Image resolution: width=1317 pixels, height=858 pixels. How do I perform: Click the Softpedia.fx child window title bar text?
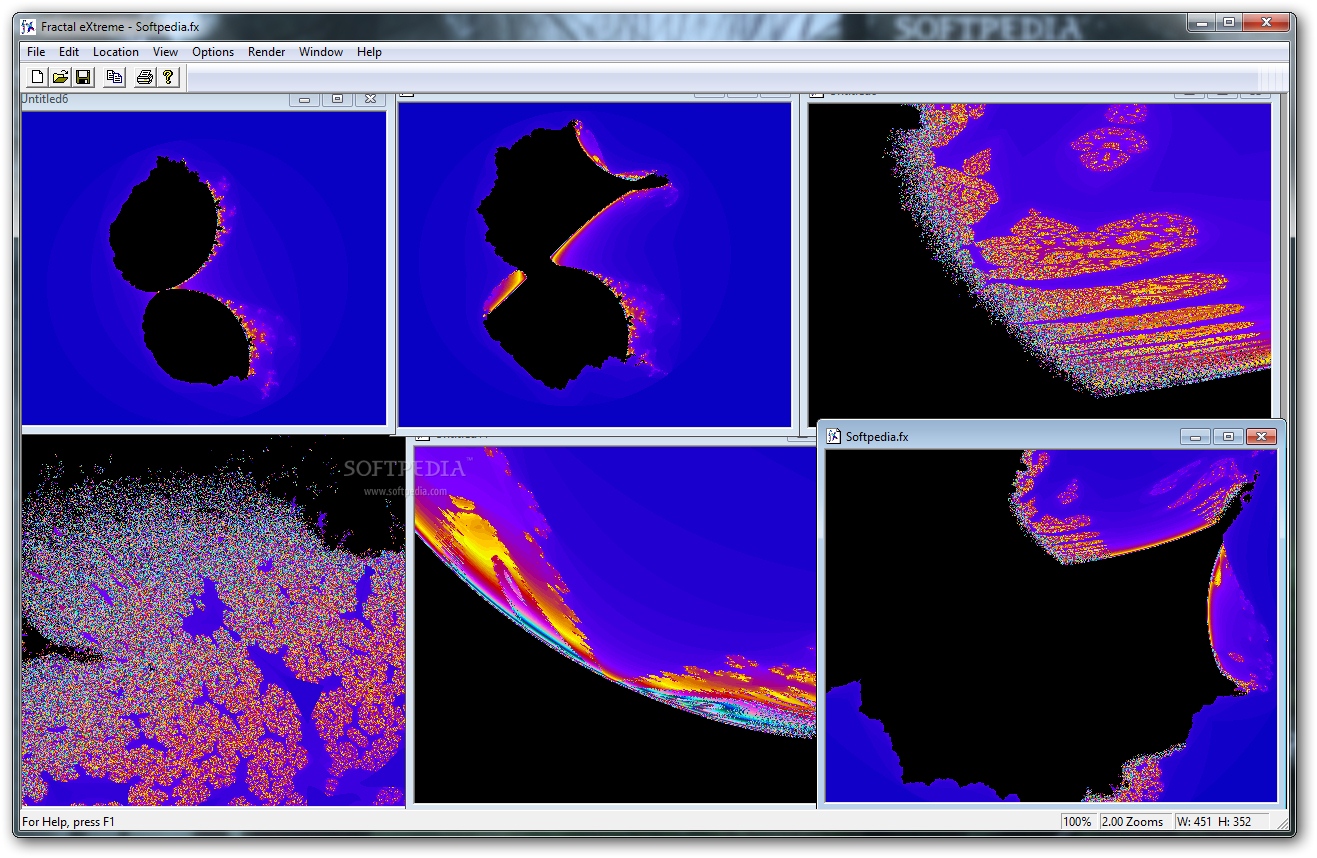click(877, 437)
